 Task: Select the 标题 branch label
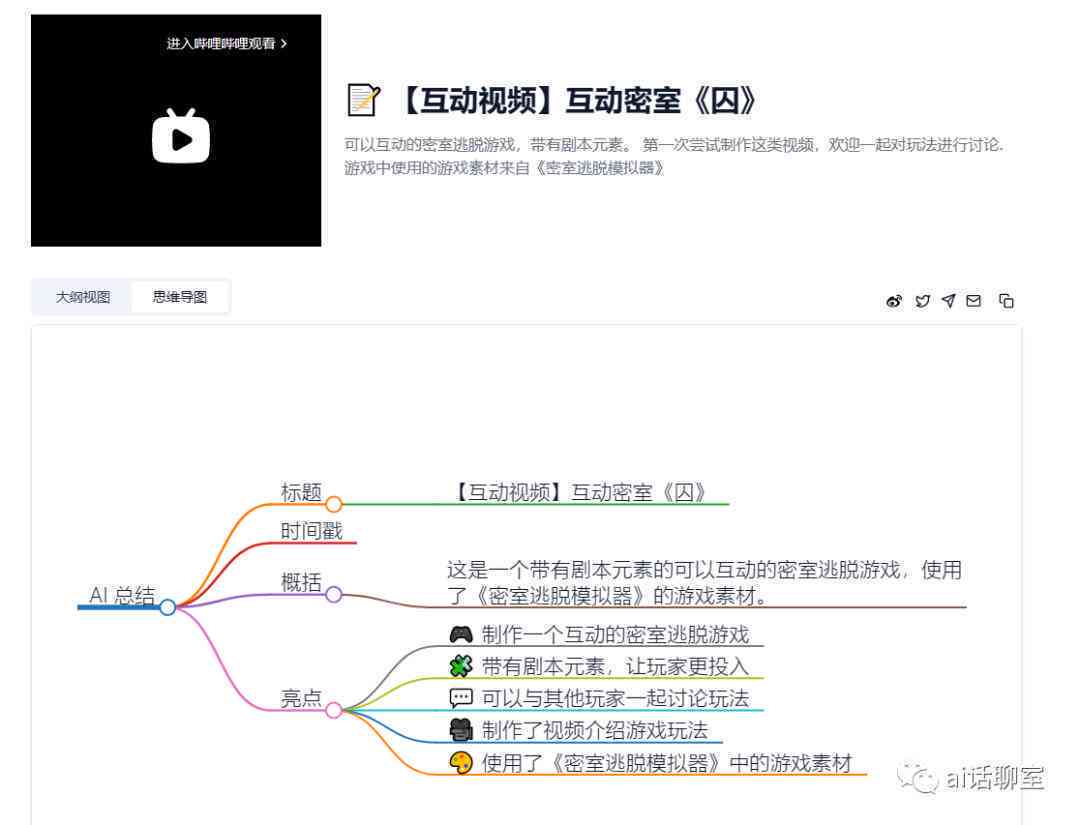(301, 492)
